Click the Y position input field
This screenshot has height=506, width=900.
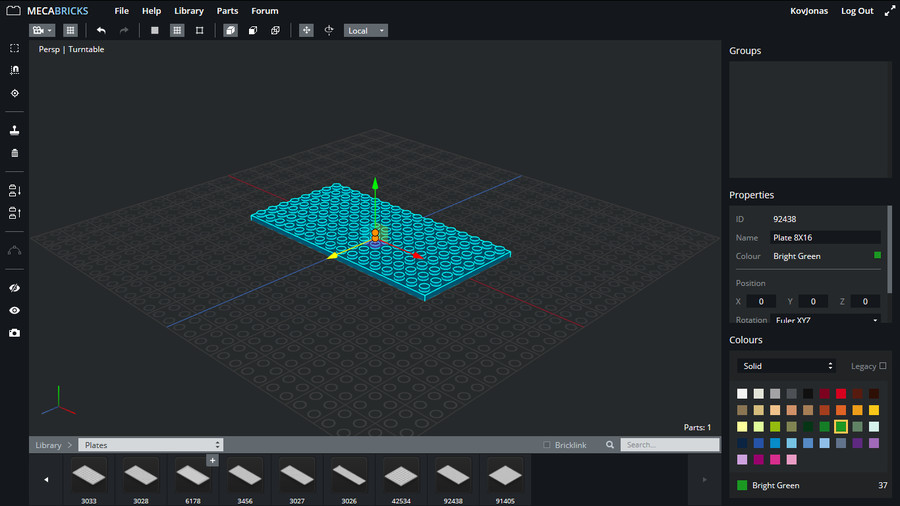pos(813,301)
